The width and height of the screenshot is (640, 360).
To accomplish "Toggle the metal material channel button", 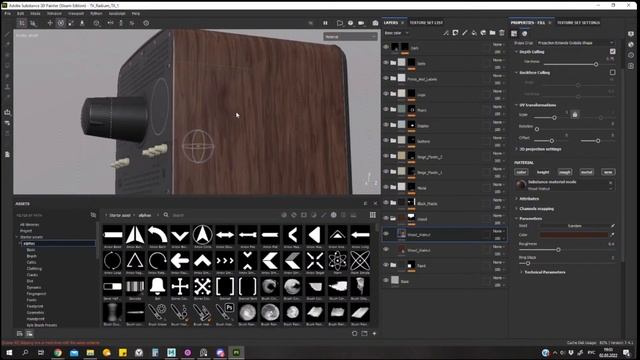I will (587, 172).
